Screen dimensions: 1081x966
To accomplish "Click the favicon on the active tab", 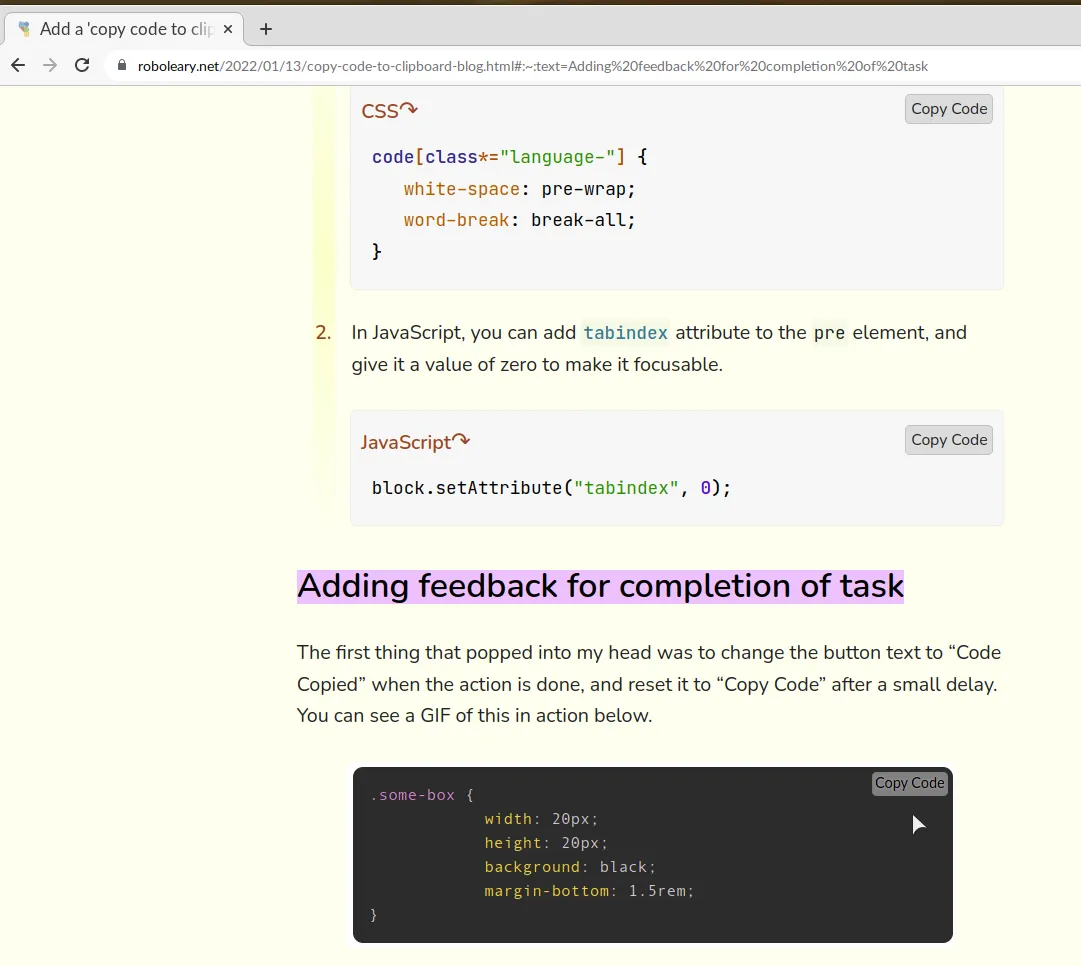I will point(22,29).
